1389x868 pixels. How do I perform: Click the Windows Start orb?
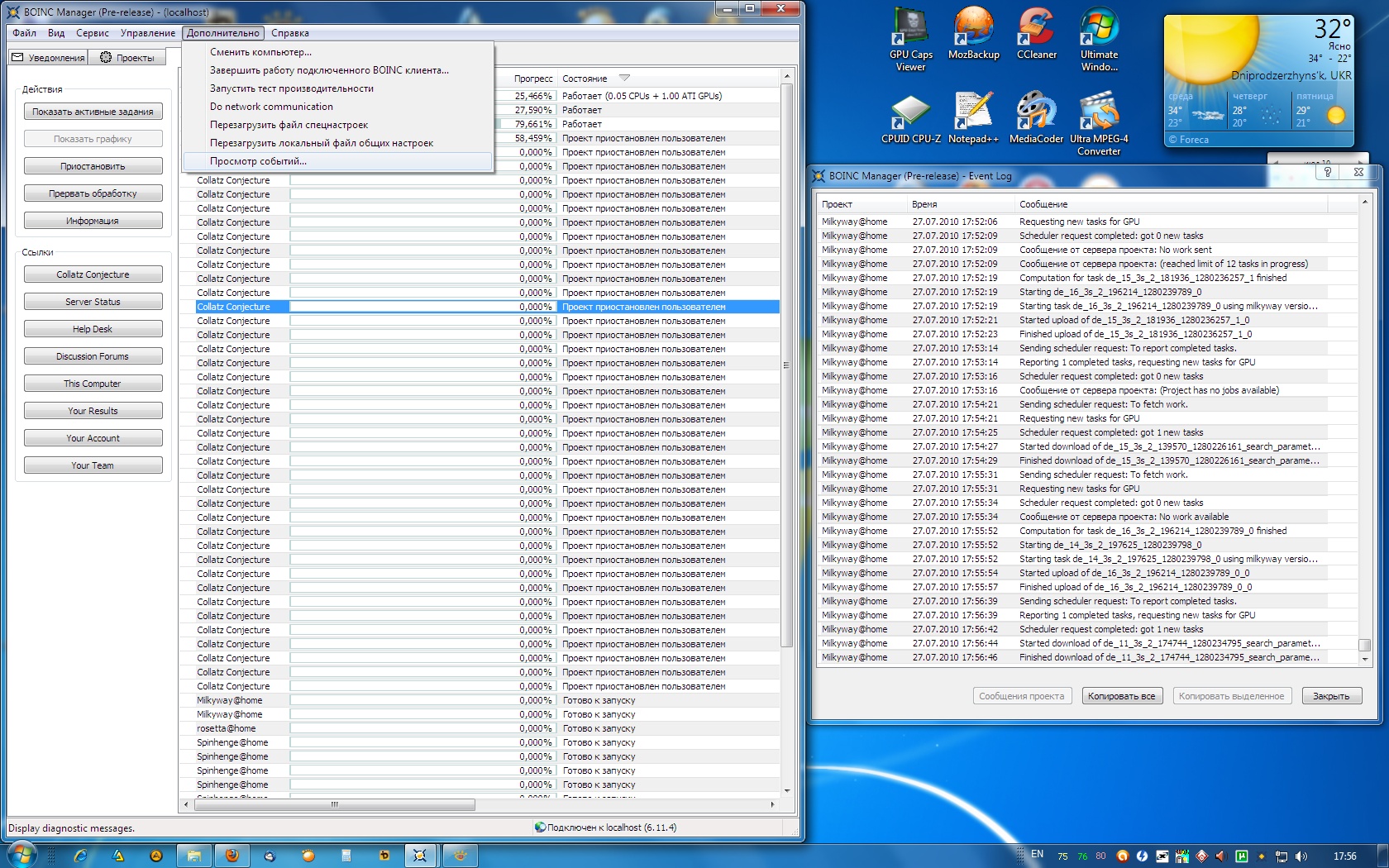[22, 855]
